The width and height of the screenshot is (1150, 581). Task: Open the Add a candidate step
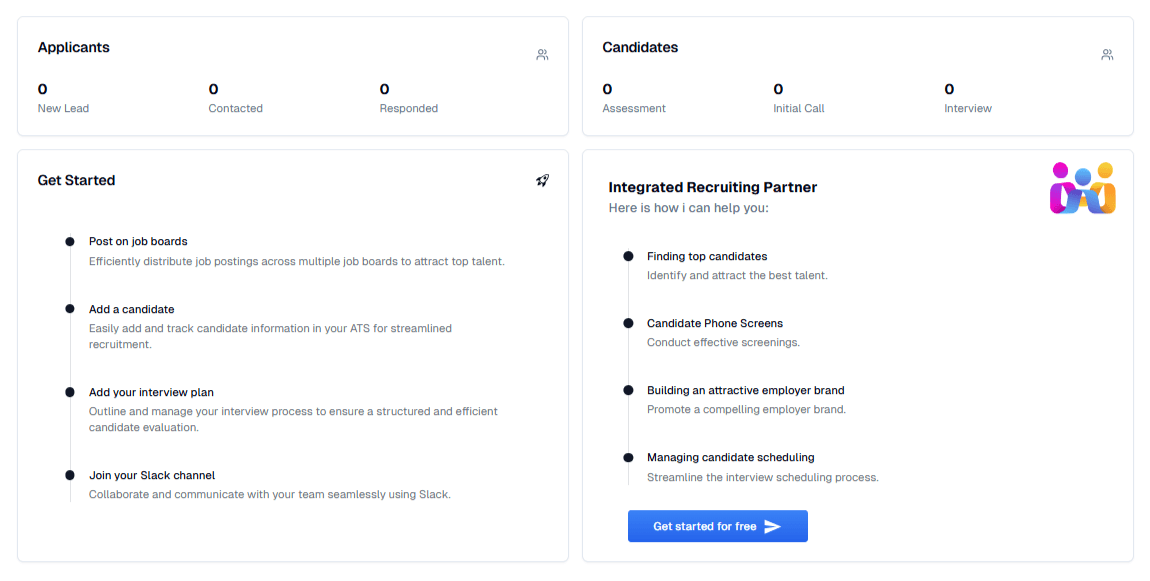tap(131, 310)
